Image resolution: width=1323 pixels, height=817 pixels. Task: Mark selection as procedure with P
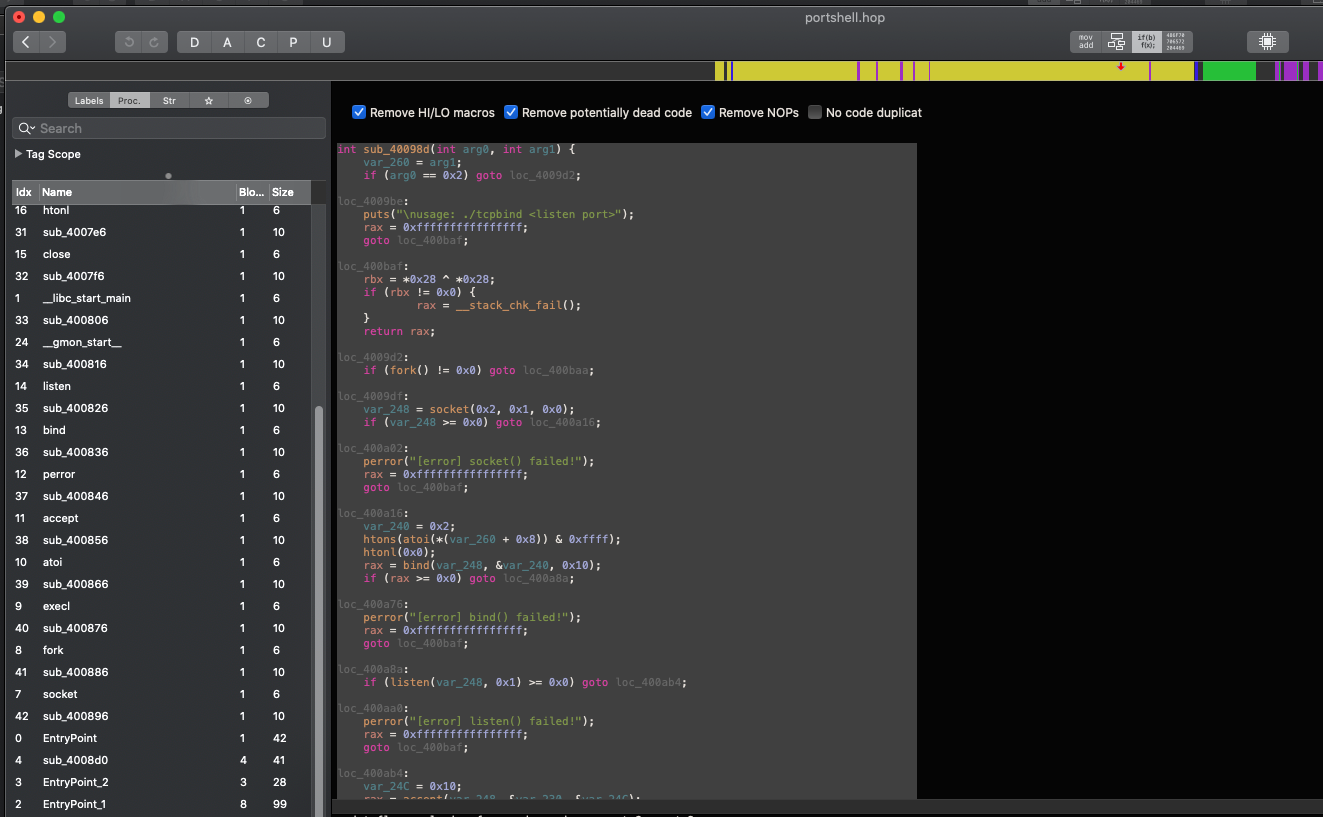point(294,42)
